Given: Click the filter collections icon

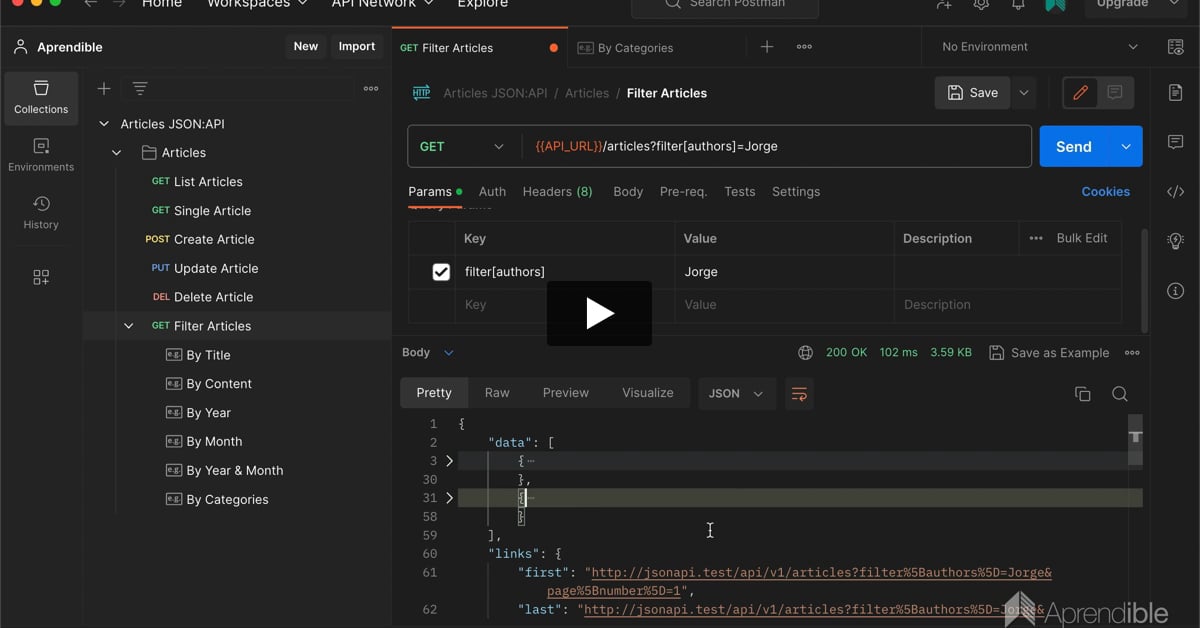Looking at the screenshot, I should (x=140, y=89).
